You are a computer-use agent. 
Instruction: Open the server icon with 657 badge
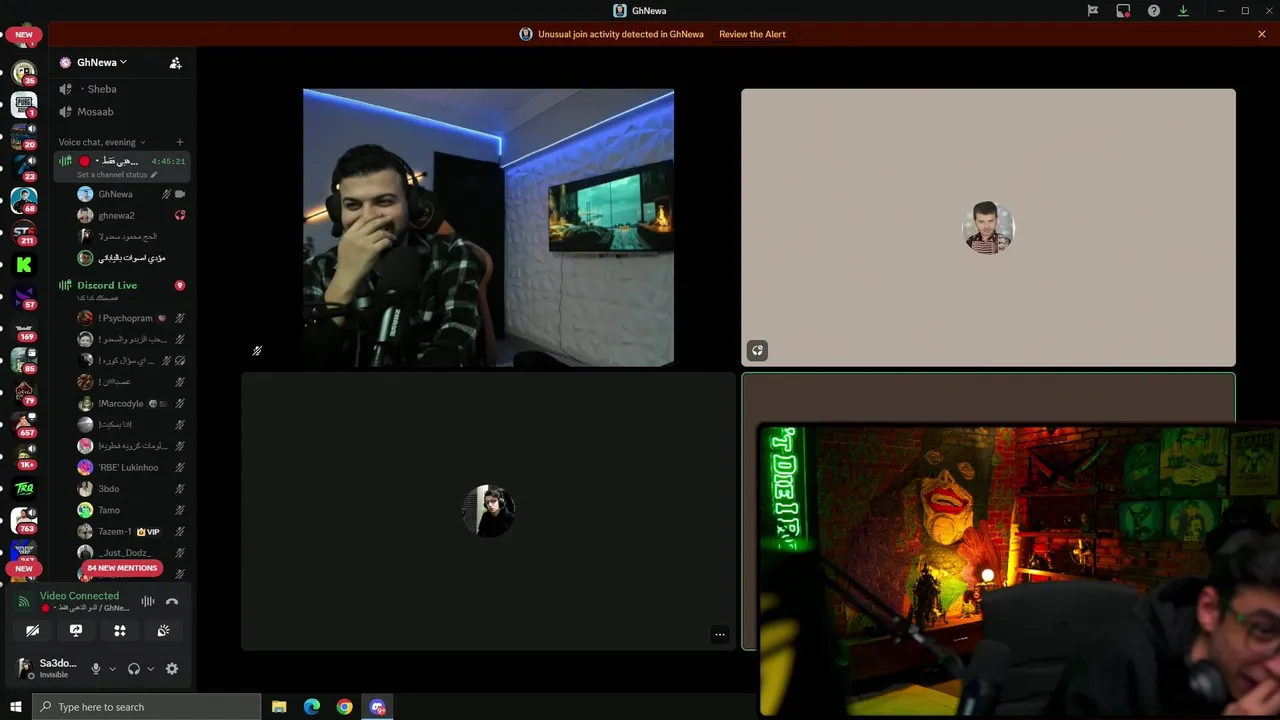[x=24, y=424]
